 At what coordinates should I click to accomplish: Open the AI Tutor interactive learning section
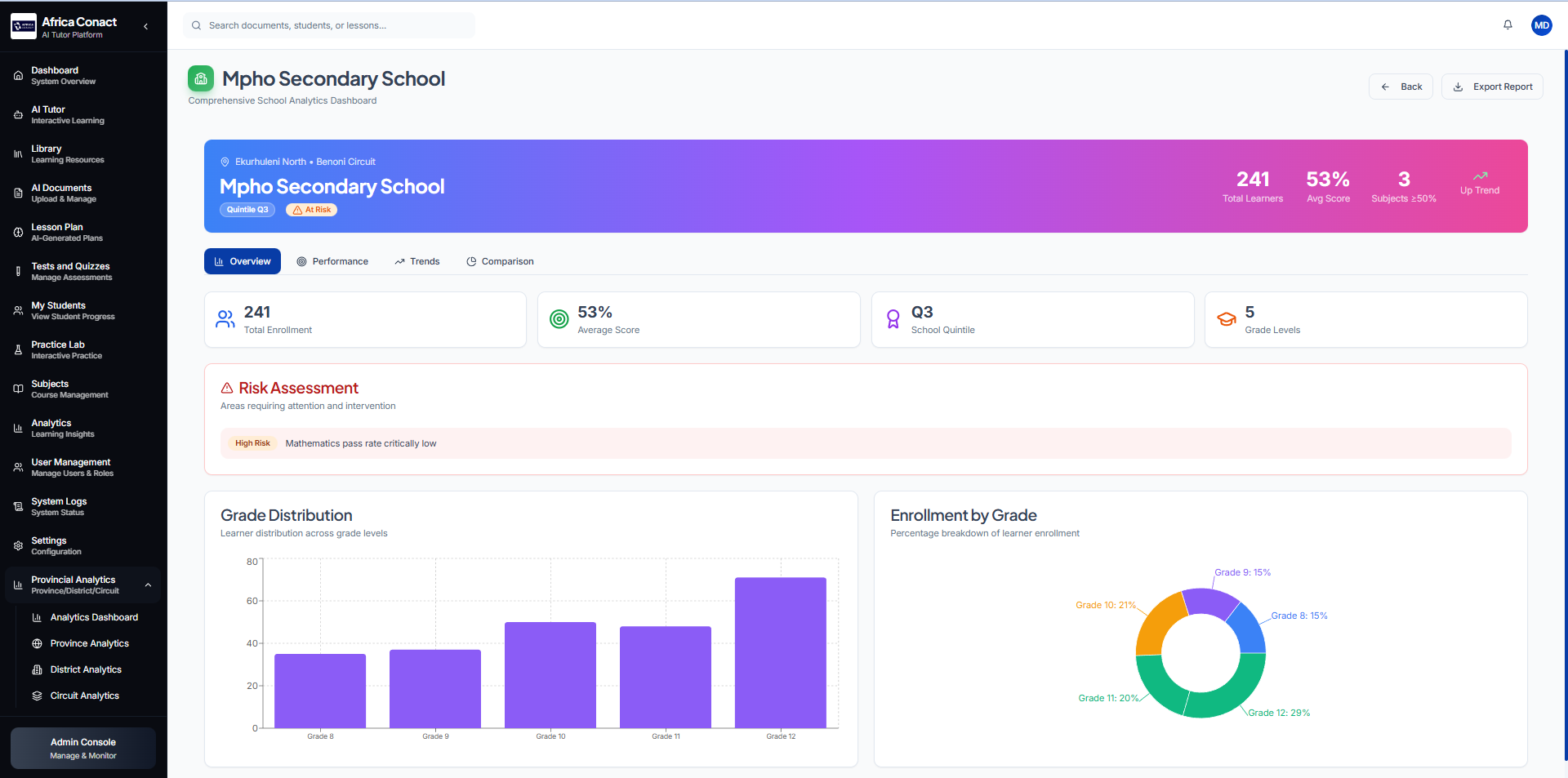click(67, 113)
